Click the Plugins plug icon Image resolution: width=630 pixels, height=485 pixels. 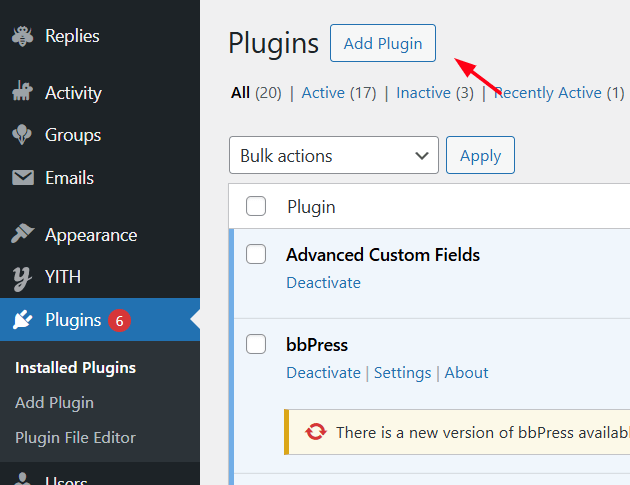pos(22,320)
